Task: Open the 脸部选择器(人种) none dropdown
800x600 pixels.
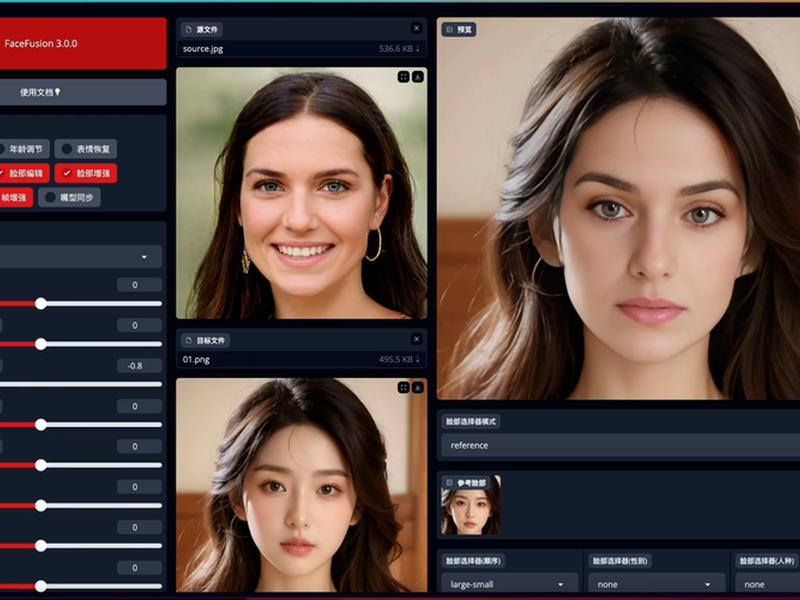Action: tap(768, 584)
